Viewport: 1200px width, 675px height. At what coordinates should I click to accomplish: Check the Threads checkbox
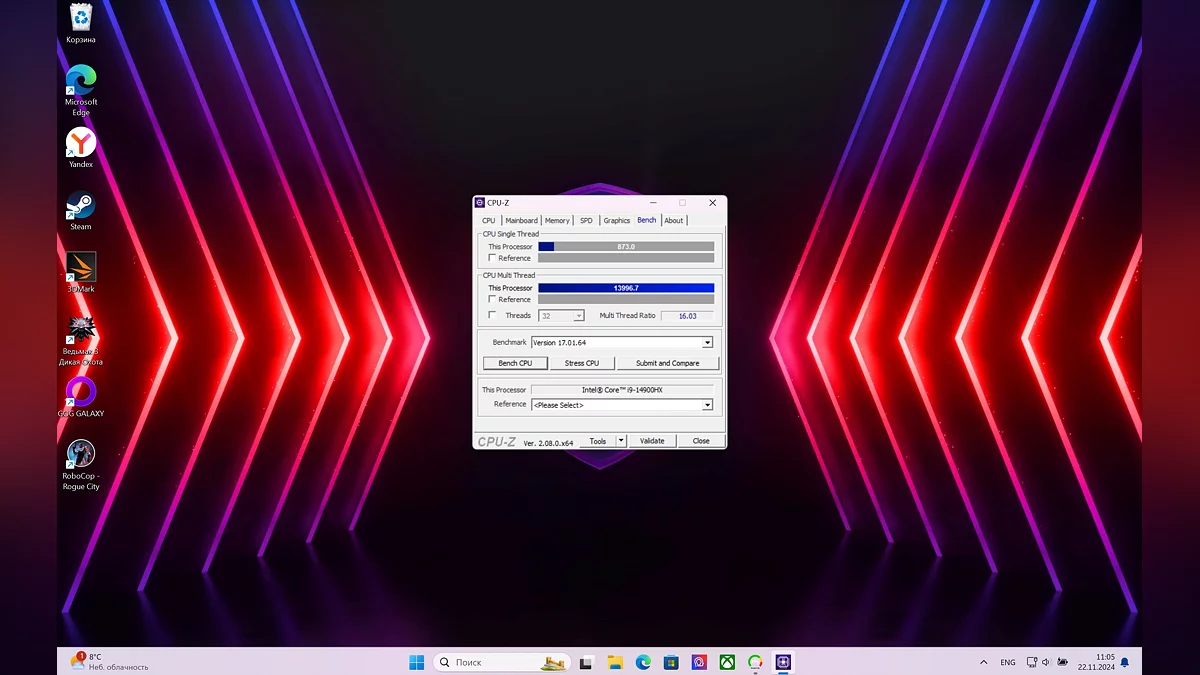click(492, 315)
